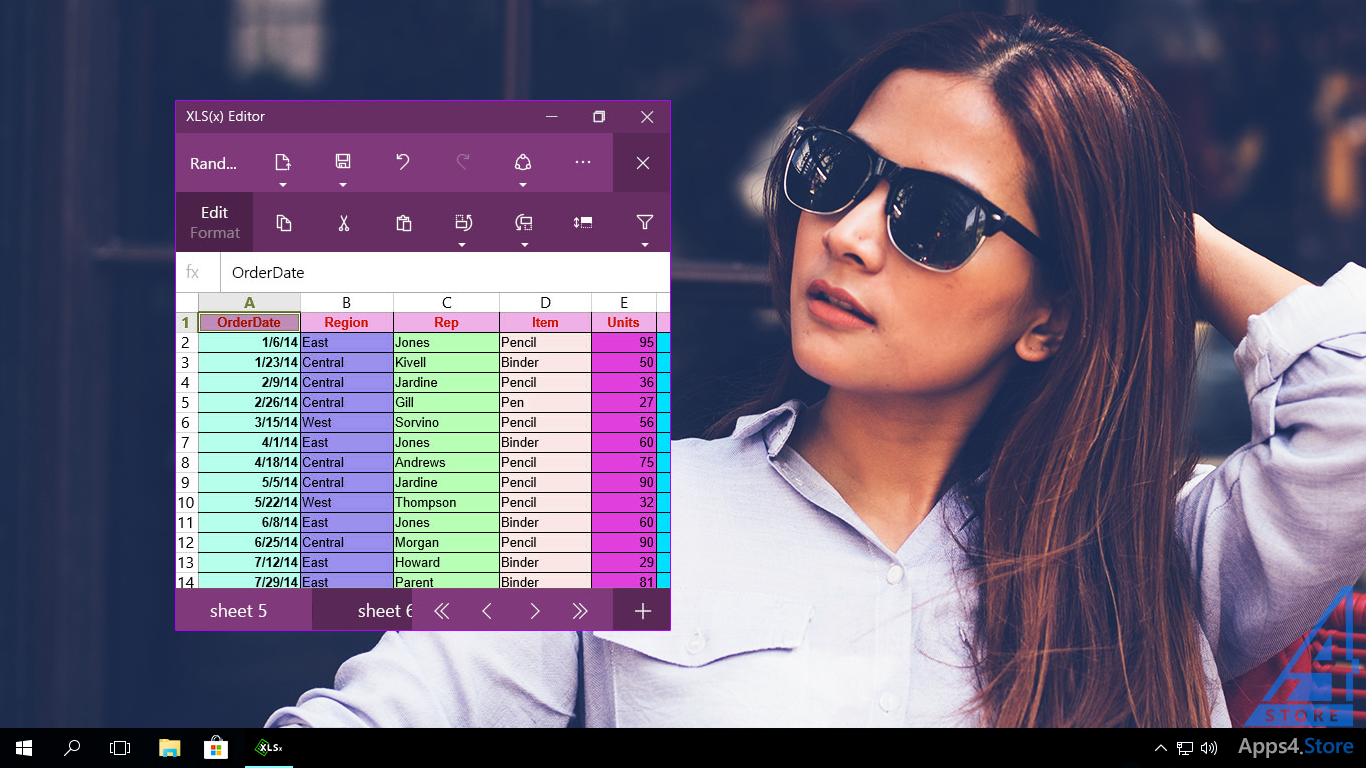Select the date cell 5/22/14

click(249, 502)
